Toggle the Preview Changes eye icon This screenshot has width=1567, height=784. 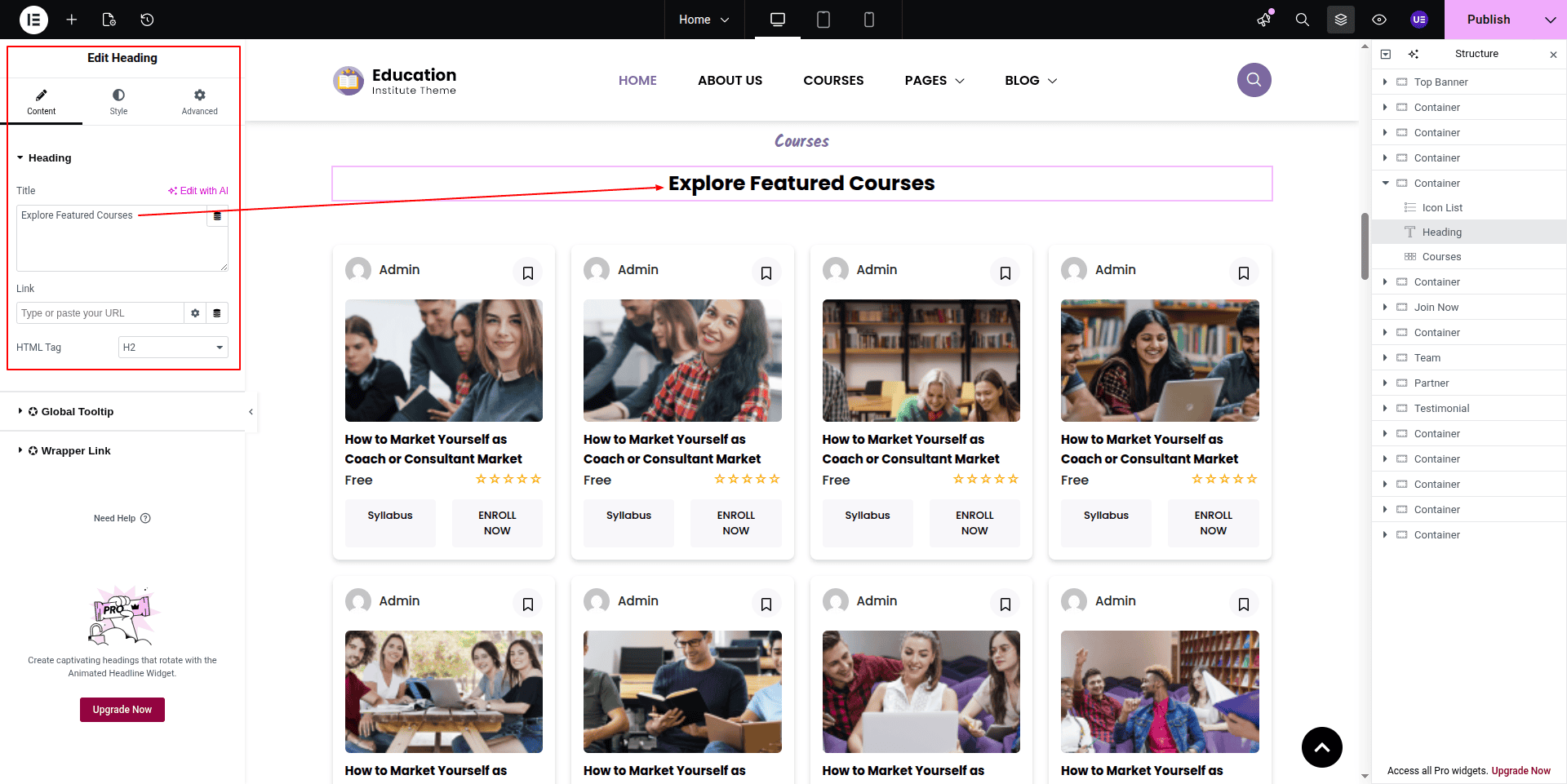(1379, 20)
